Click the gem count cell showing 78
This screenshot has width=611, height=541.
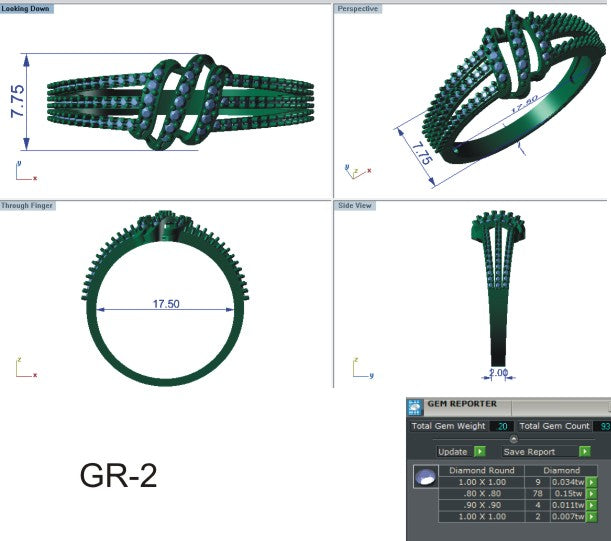(x=538, y=494)
